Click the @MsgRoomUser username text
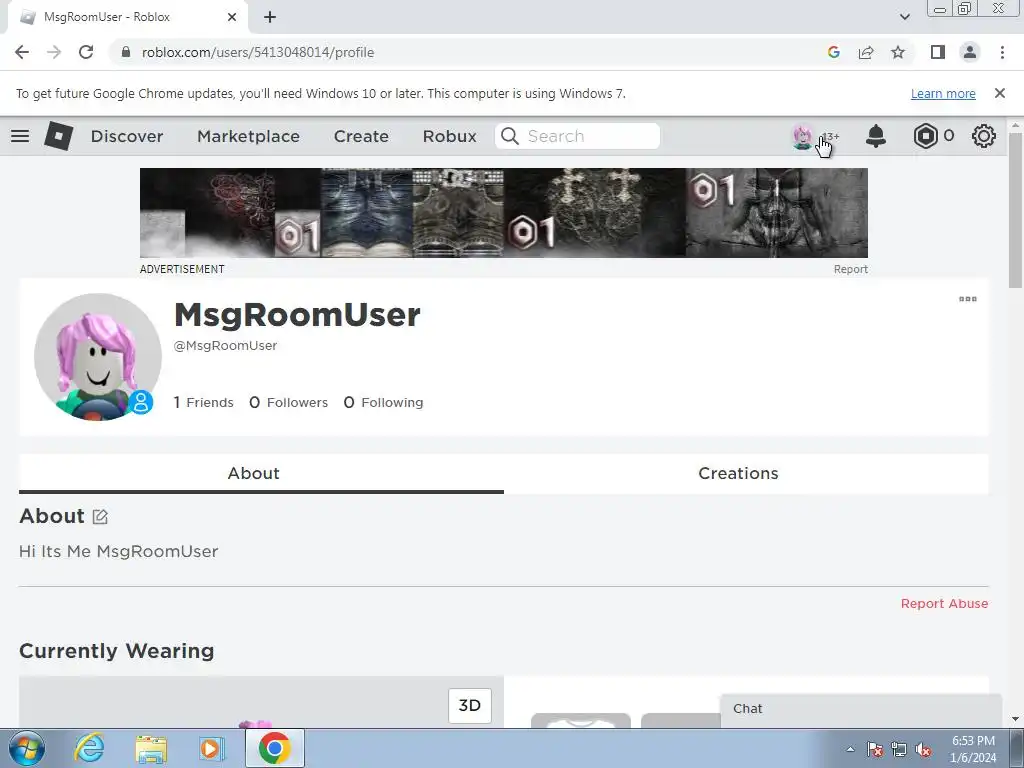This screenshot has height=768, width=1024. 225,346
